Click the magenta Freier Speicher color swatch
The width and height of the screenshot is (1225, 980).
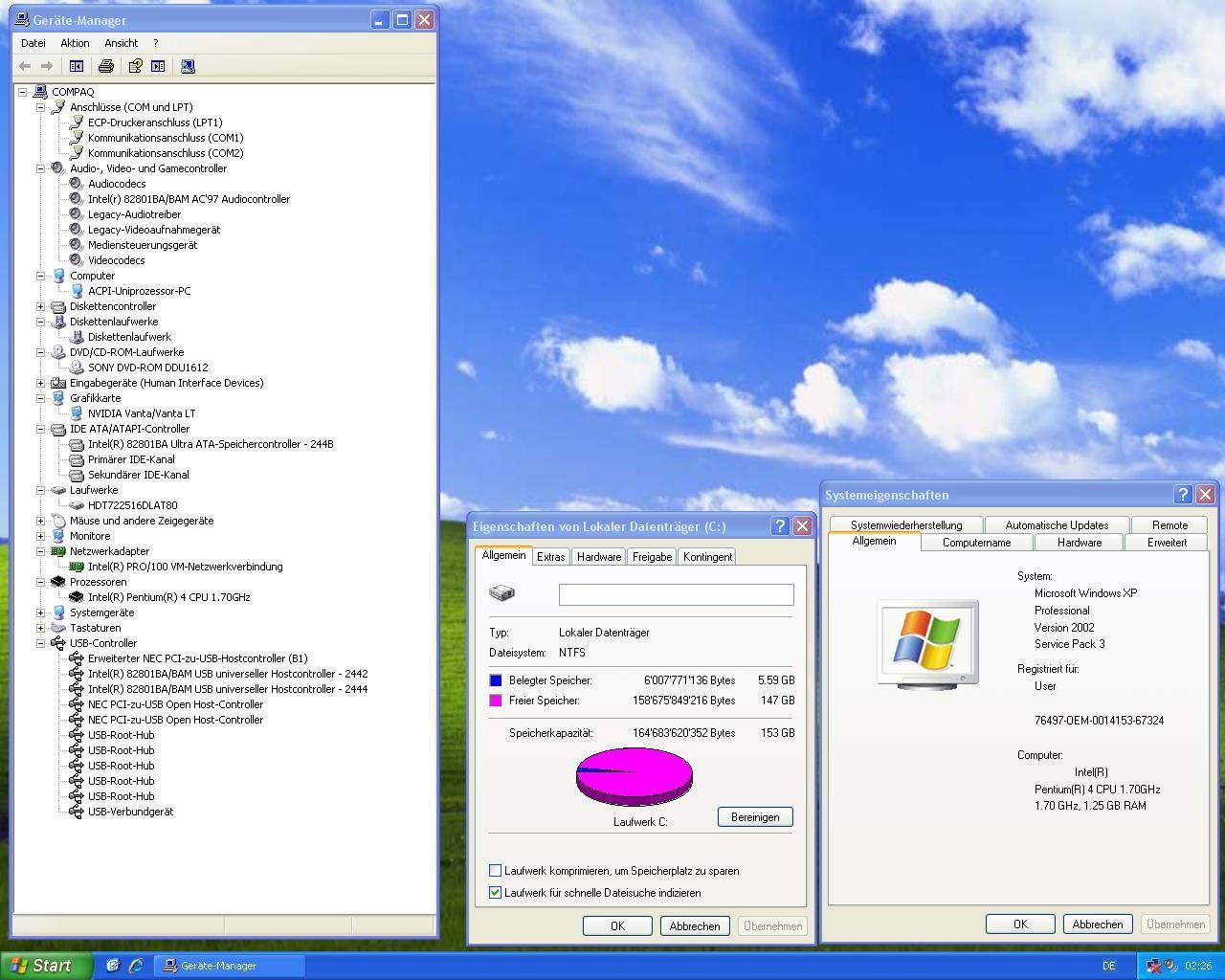pos(496,701)
